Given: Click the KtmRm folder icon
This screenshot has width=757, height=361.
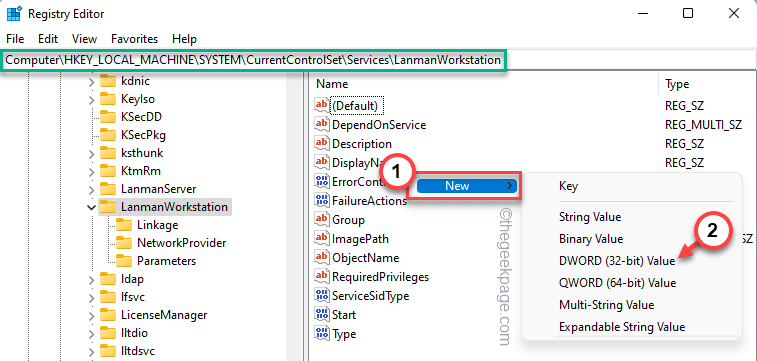Looking at the screenshot, I should click(108, 171).
